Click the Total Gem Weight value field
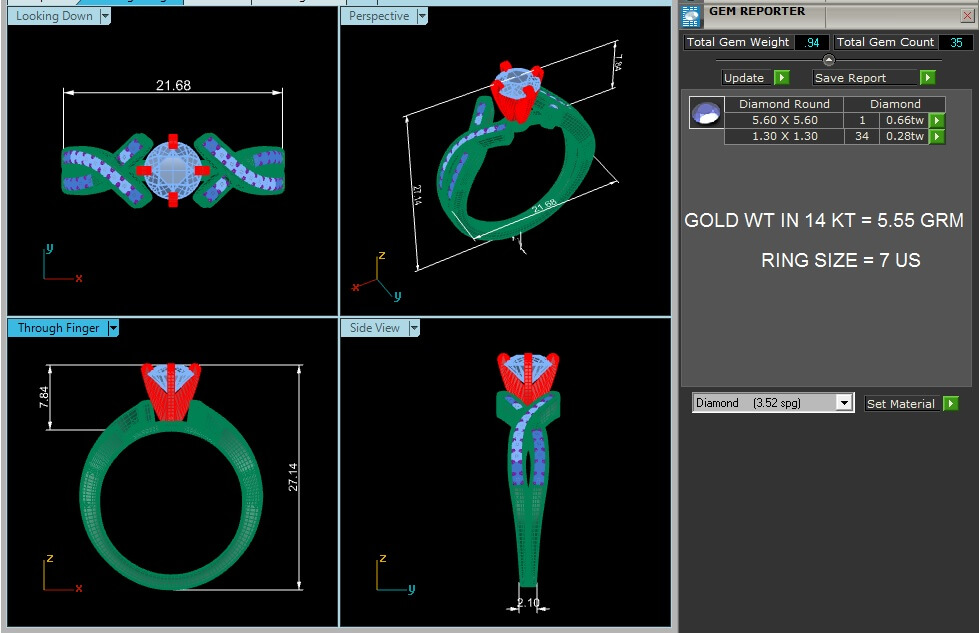Screen dimensions: 979x633 (810, 42)
